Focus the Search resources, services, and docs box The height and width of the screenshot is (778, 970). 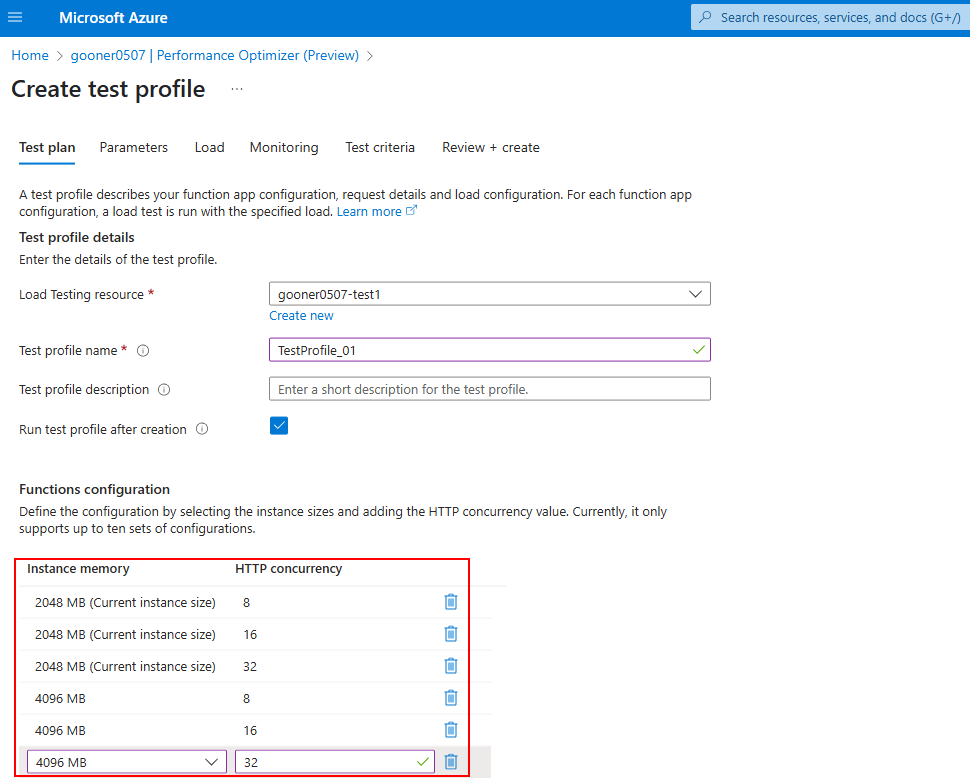click(830, 17)
